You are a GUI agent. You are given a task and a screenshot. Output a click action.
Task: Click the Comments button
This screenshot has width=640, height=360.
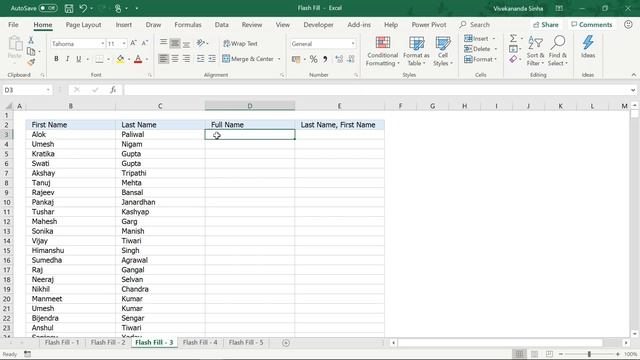[591, 24]
